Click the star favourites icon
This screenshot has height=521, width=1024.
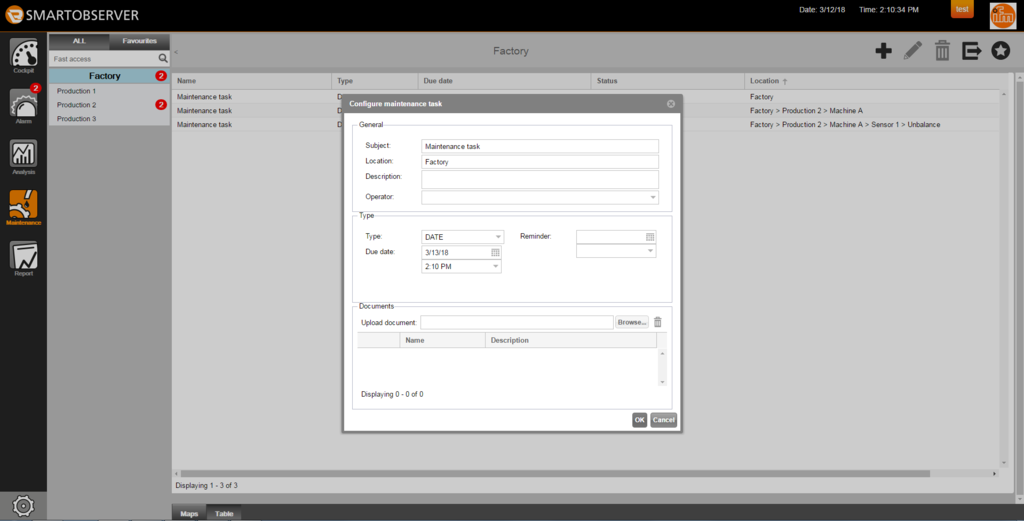[x=1000, y=51]
